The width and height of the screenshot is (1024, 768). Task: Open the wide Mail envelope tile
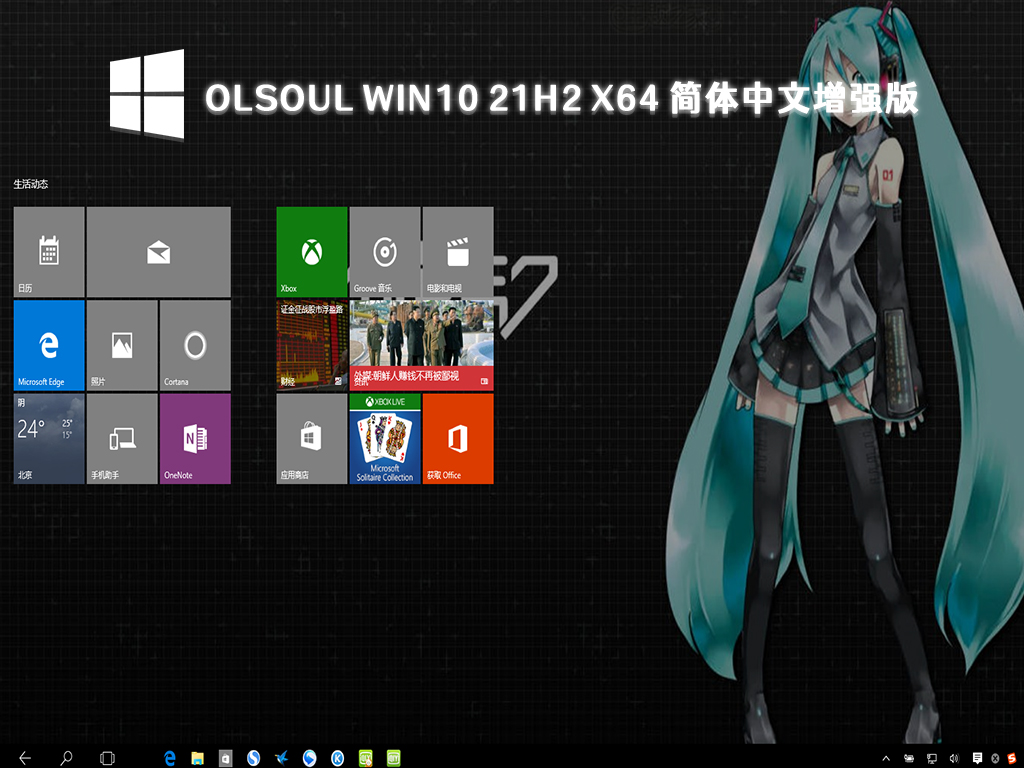(x=158, y=252)
